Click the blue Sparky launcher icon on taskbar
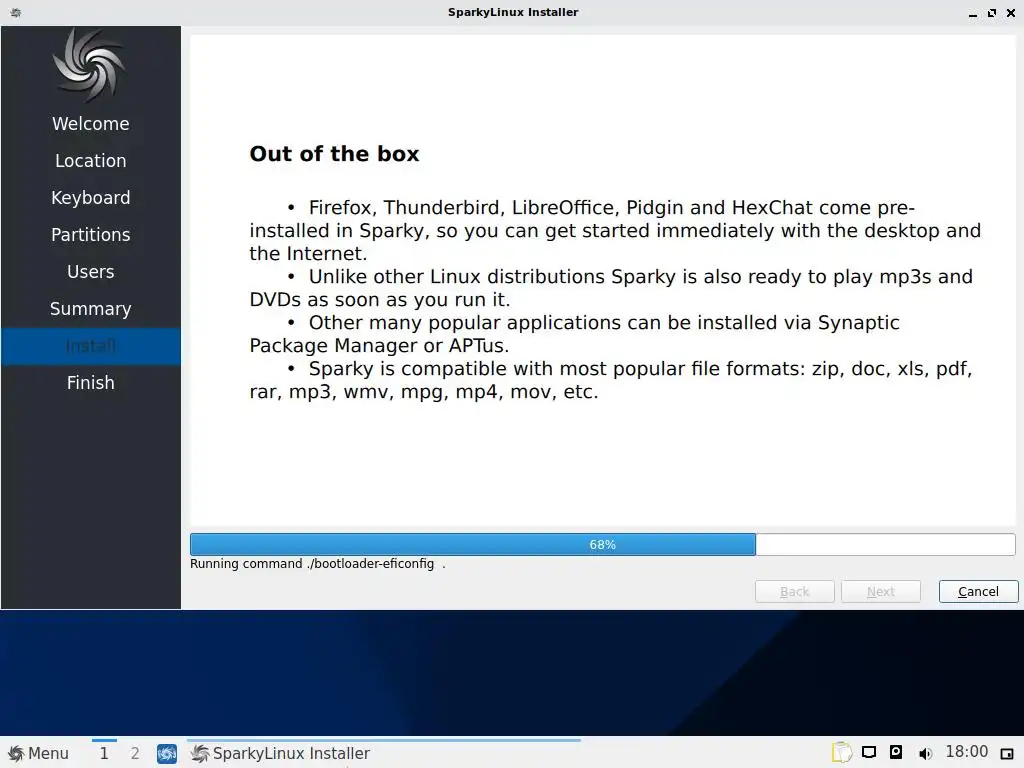The width and height of the screenshot is (1024, 768). tap(167, 754)
